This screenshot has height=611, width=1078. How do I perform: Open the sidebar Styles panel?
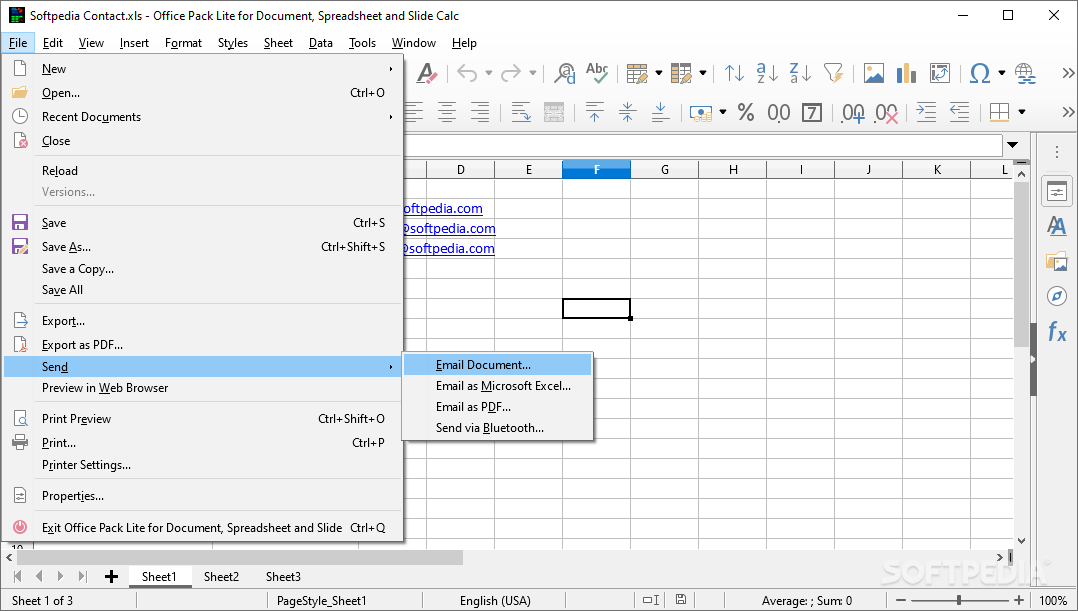coord(1057,225)
